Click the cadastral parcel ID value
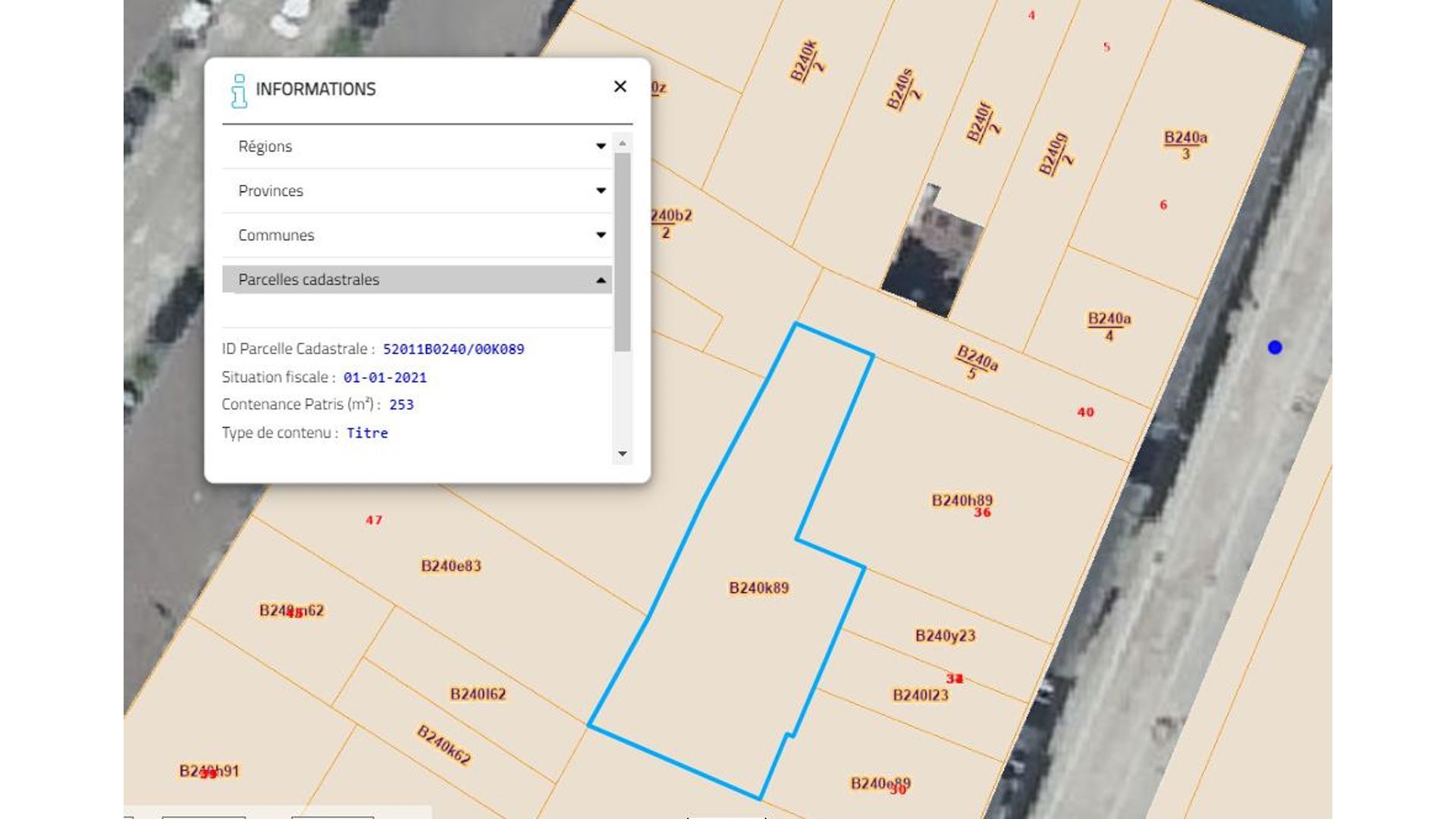This screenshot has width=1456, height=819. click(453, 349)
